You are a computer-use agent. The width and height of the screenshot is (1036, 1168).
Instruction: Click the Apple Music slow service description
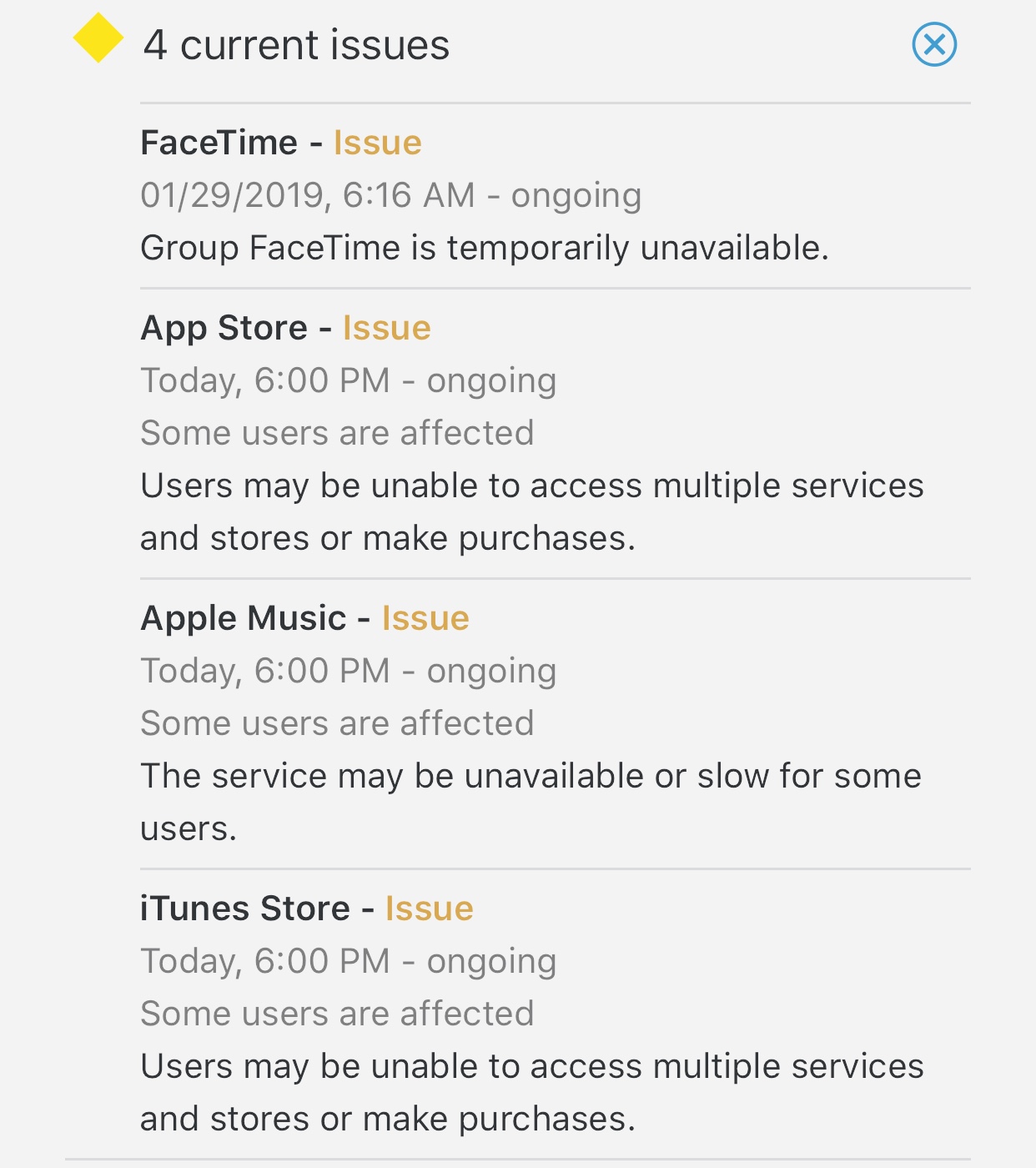pos(531,801)
